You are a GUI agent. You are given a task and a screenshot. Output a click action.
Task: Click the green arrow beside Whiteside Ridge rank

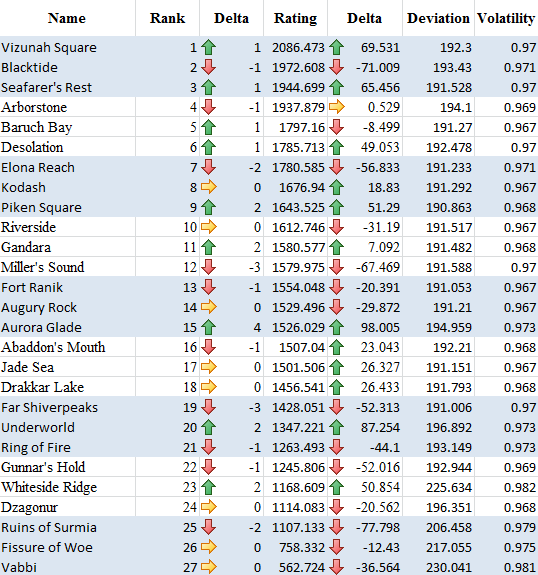tap(208, 487)
